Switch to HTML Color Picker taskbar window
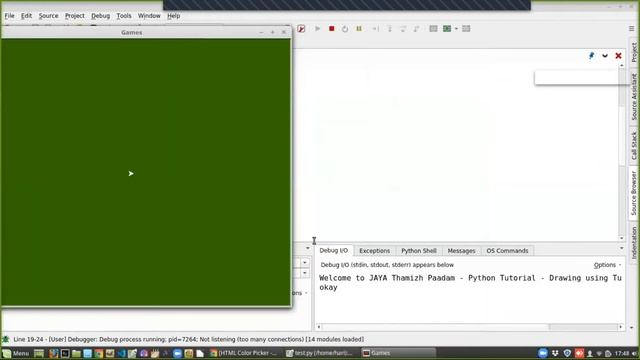The image size is (640, 360). point(244,353)
